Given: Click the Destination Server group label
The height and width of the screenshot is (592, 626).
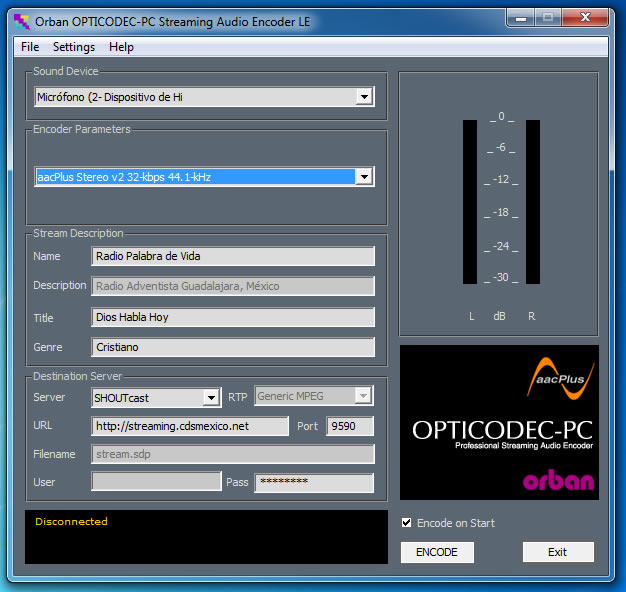Looking at the screenshot, I should coord(77,376).
